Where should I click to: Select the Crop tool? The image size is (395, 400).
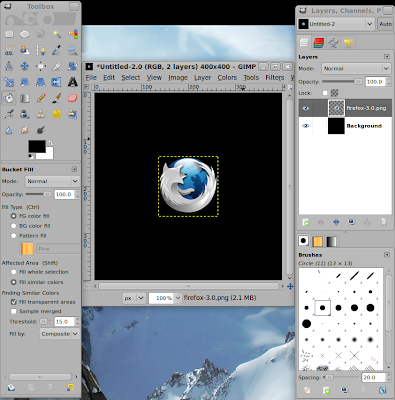[x=57, y=66]
